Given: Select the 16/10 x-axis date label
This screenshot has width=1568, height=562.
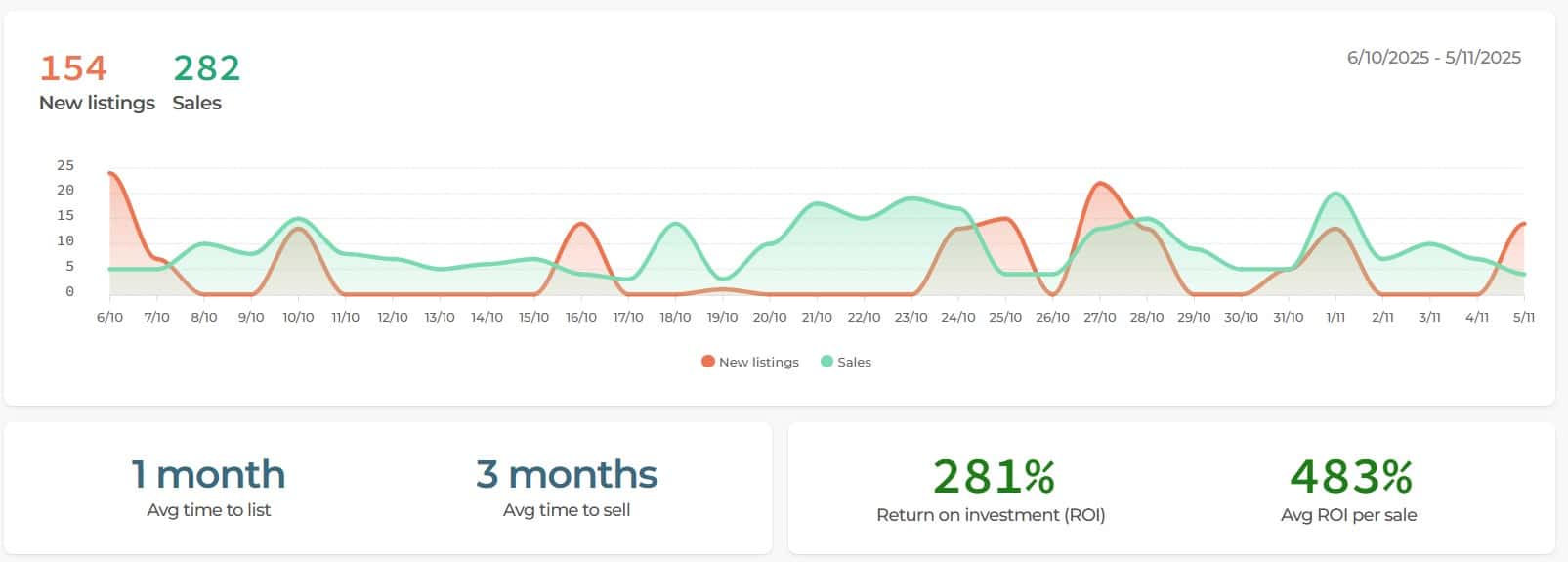Looking at the screenshot, I should coord(580,318).
